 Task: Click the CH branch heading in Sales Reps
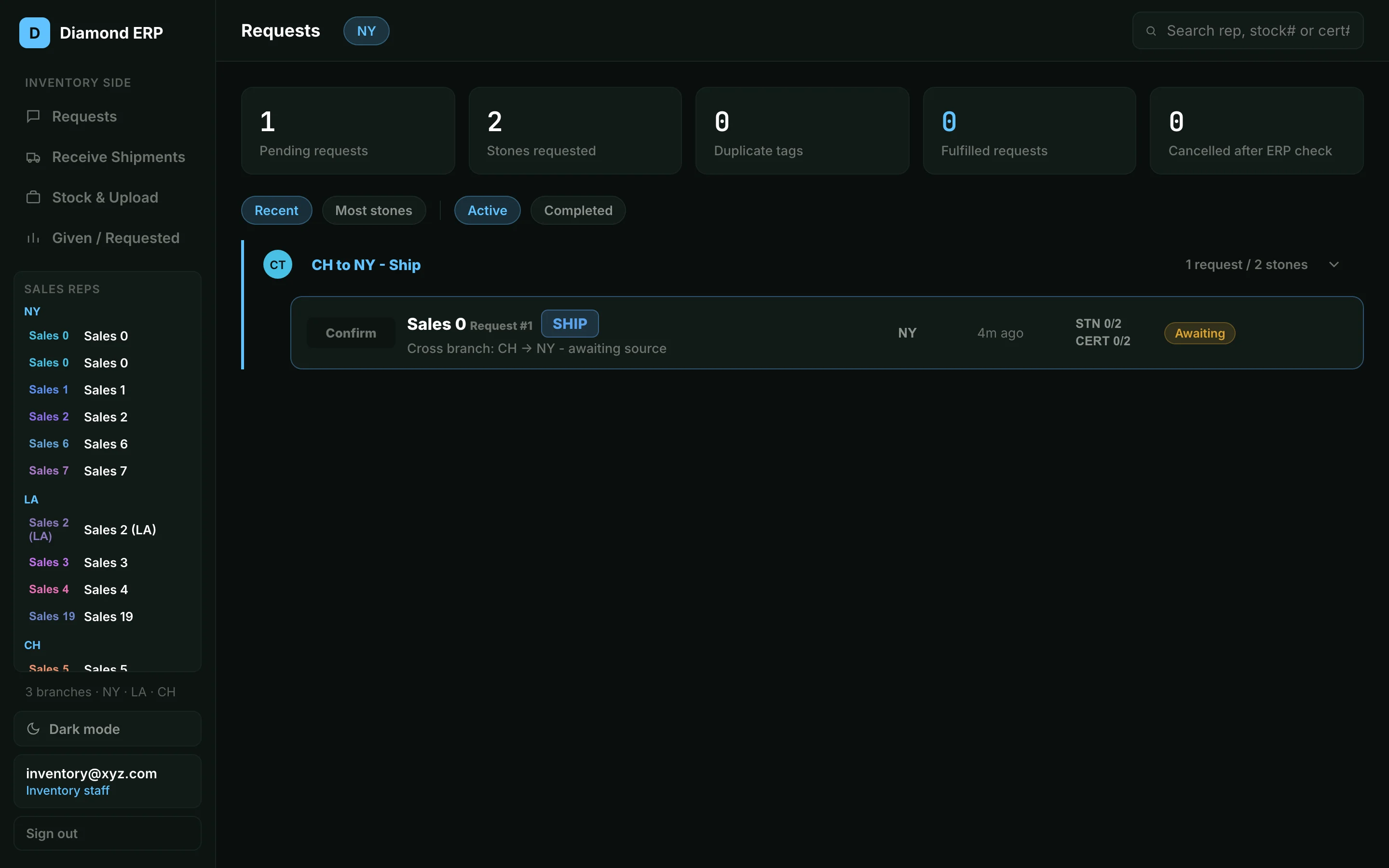(x=32, y=645)
